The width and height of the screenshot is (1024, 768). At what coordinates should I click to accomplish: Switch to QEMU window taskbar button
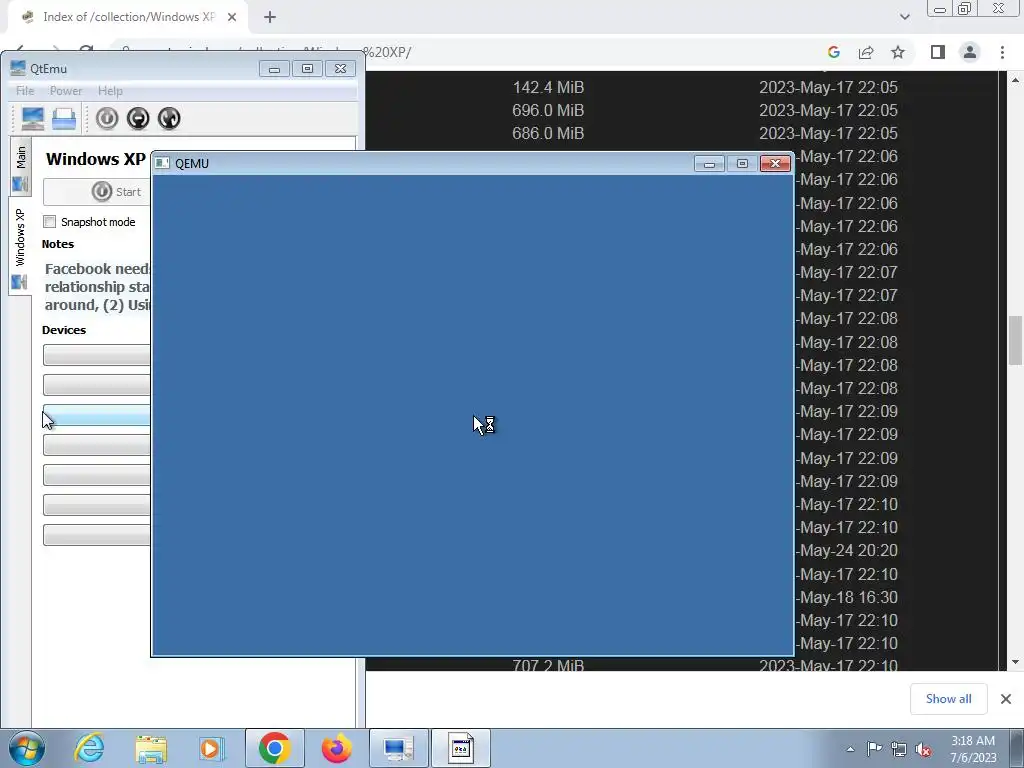(460, 748)
